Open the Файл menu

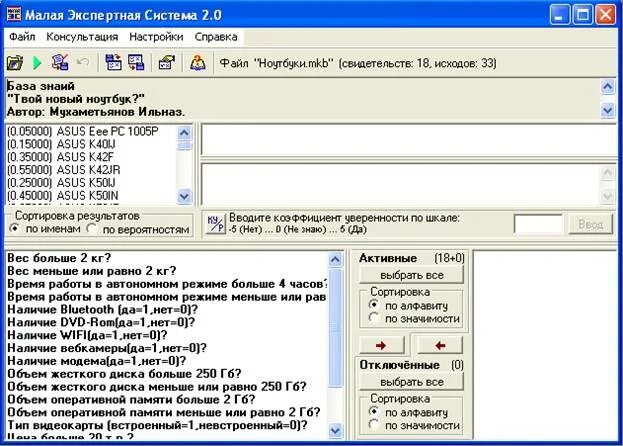click(22, 37)
